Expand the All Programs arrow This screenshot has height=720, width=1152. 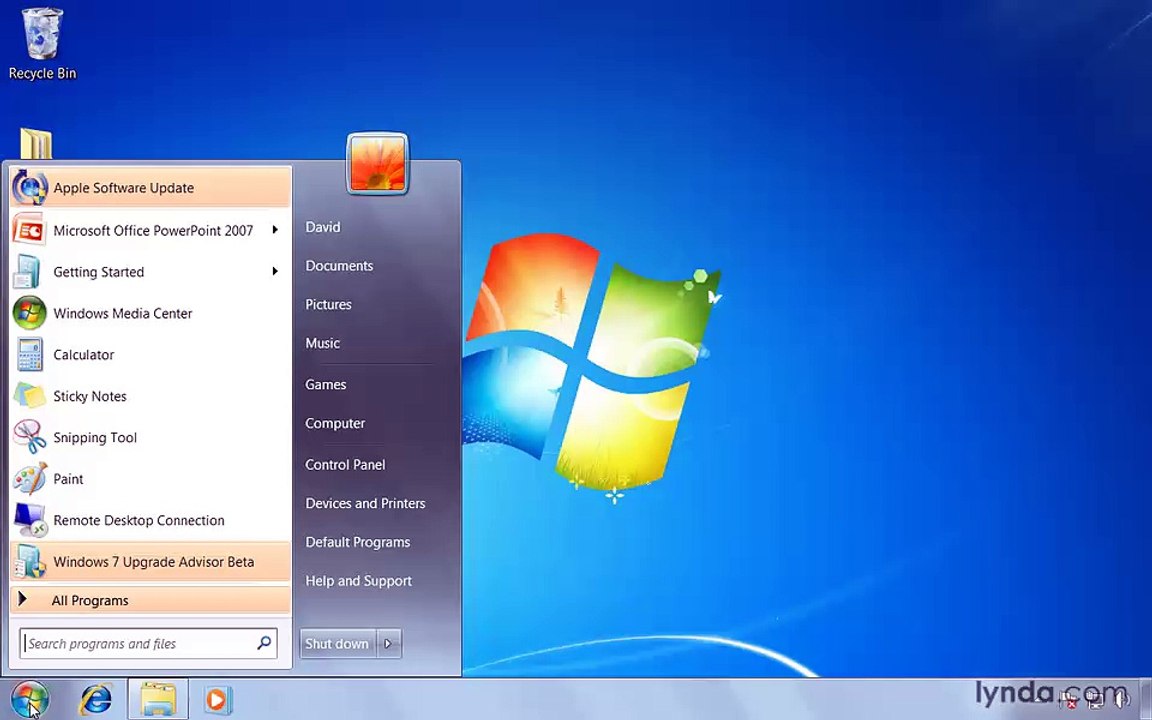(x=22, y=600)
